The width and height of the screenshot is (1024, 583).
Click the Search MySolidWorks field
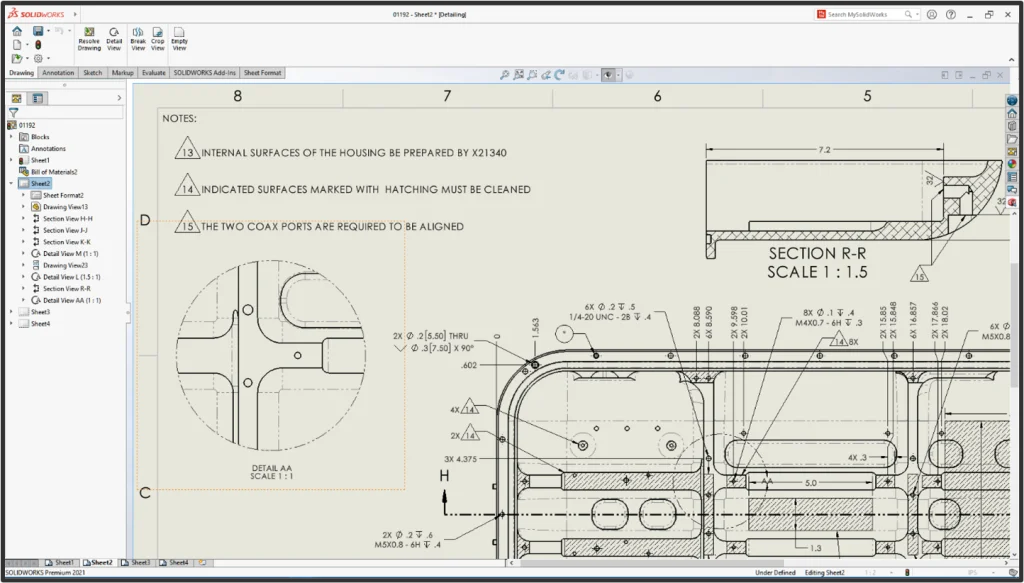864,15
